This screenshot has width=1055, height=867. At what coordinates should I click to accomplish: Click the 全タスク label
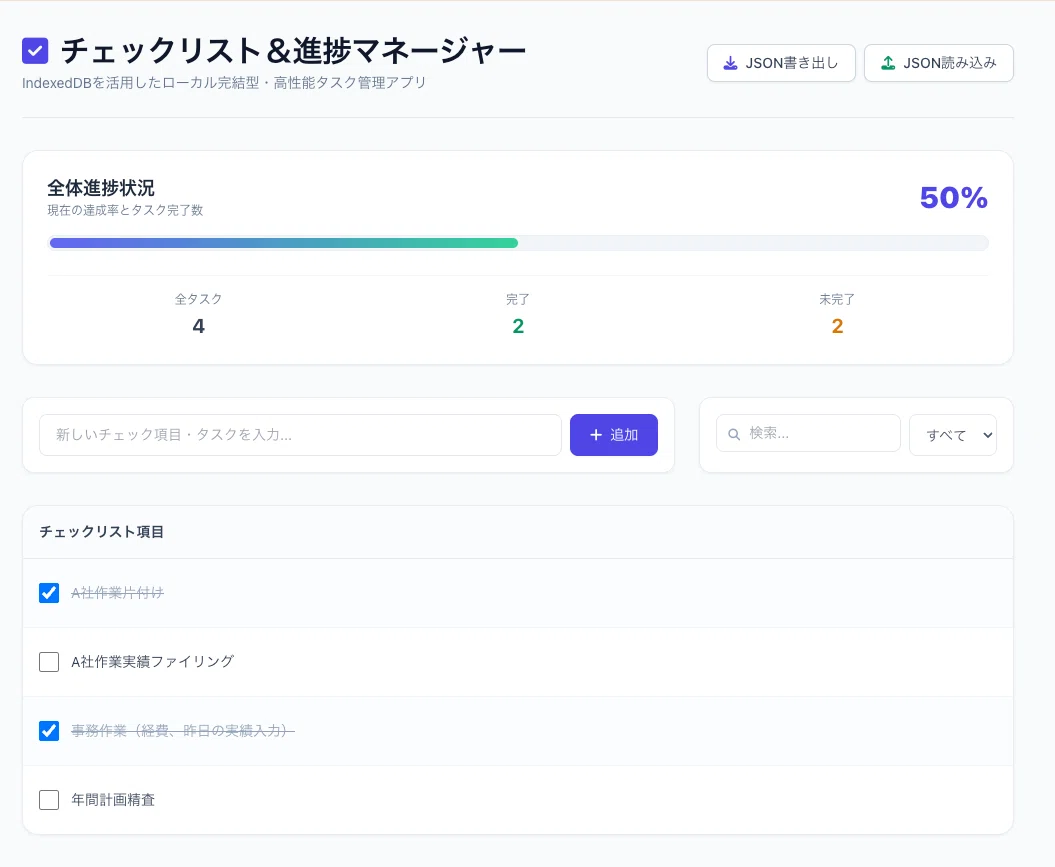click(x=198, y=299)
